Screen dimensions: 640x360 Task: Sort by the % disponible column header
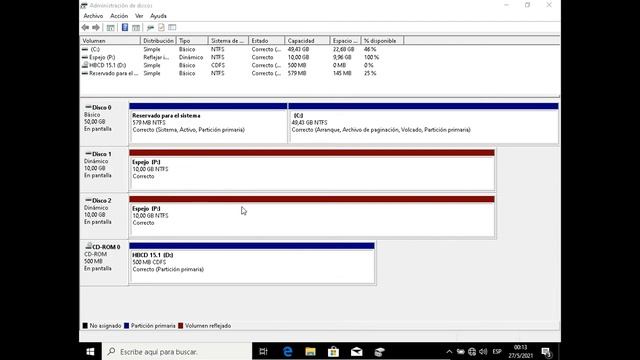point(382,41)
